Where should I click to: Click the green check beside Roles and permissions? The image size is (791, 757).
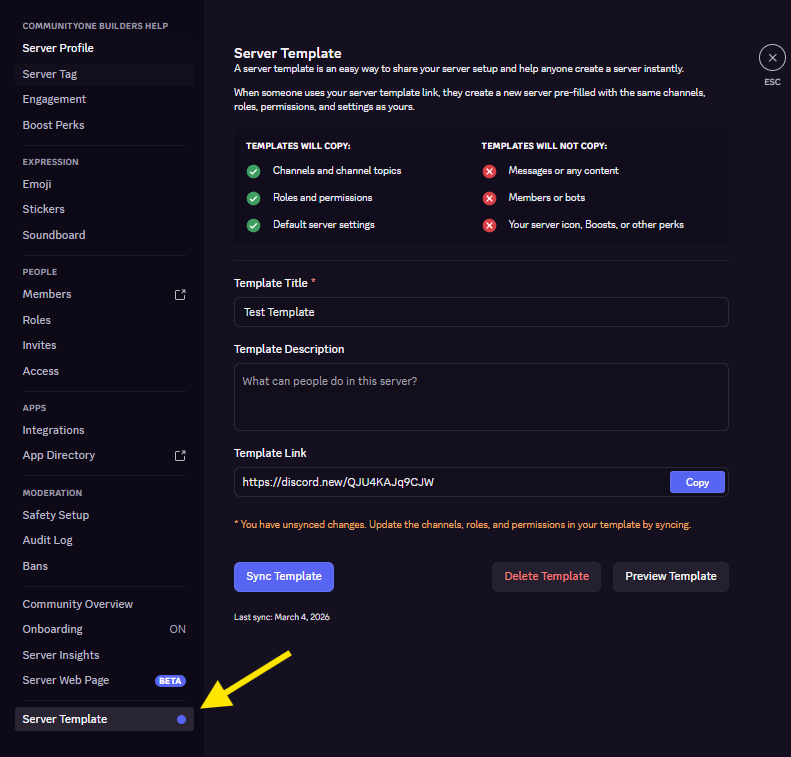point(253,198)
